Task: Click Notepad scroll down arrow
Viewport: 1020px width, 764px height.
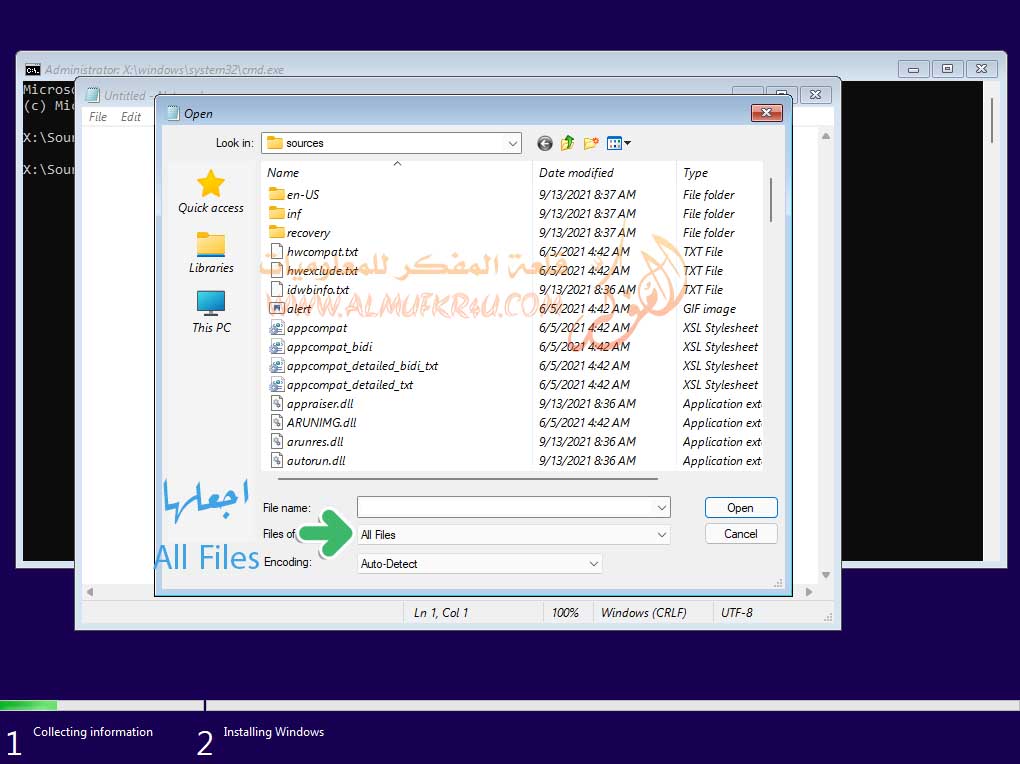Action: tap(825, 575)
